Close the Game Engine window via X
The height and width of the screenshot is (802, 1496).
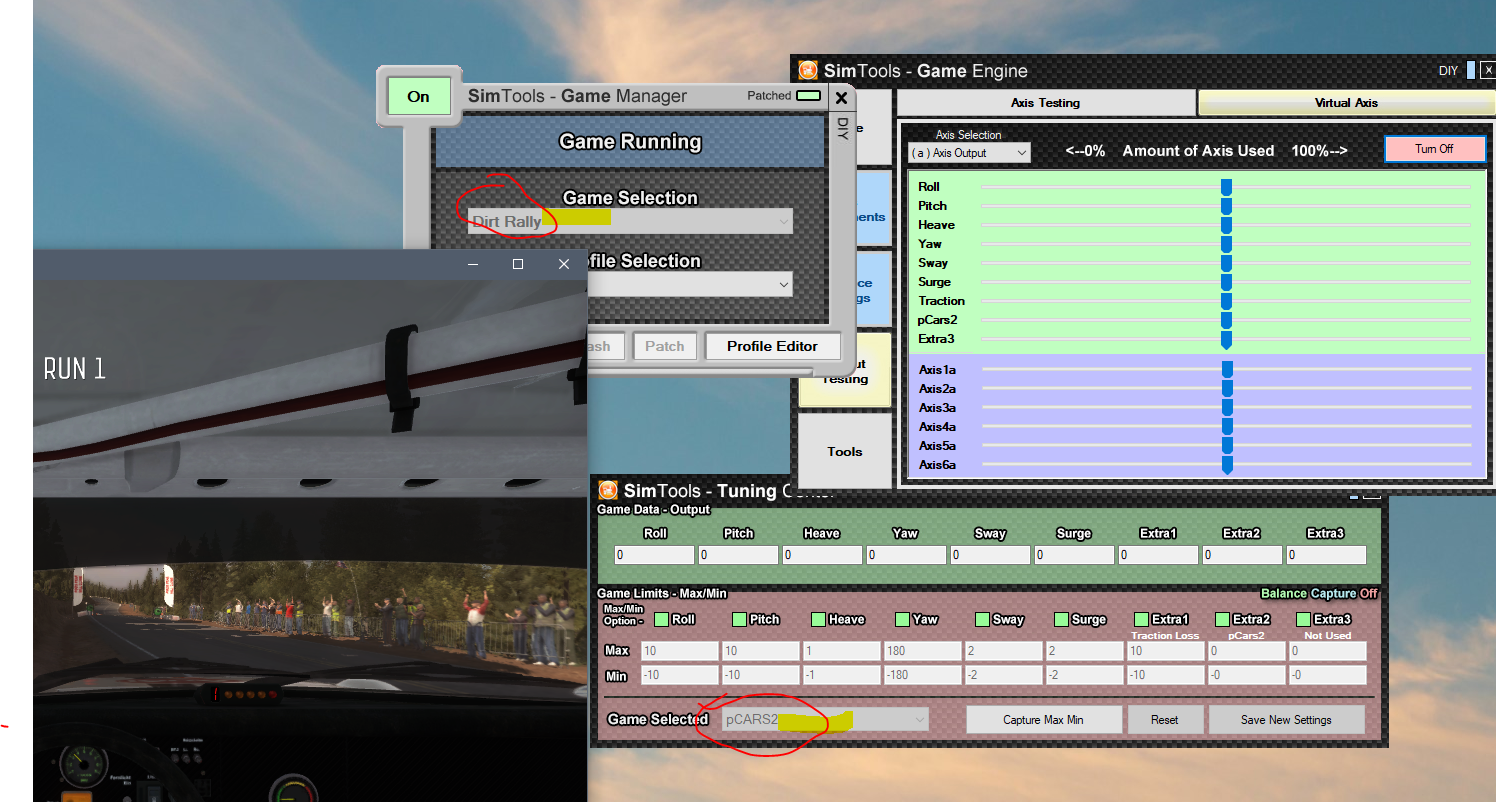coord(1488,70)
